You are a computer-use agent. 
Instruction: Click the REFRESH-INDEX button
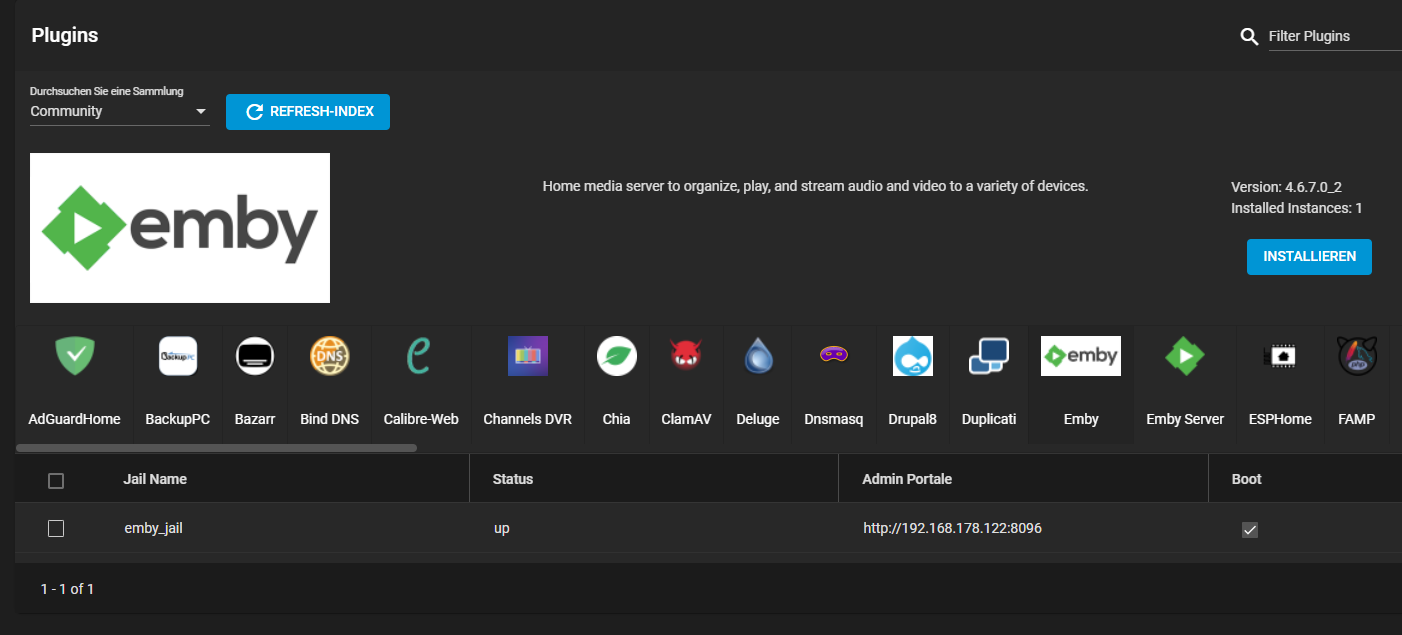point(308,112)
